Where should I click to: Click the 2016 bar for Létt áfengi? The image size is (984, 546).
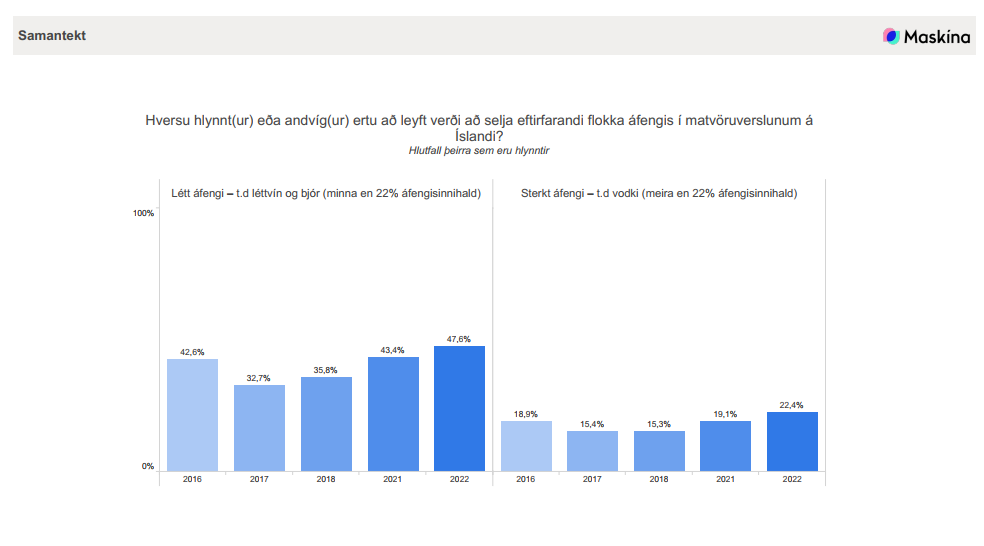point(192,415)
